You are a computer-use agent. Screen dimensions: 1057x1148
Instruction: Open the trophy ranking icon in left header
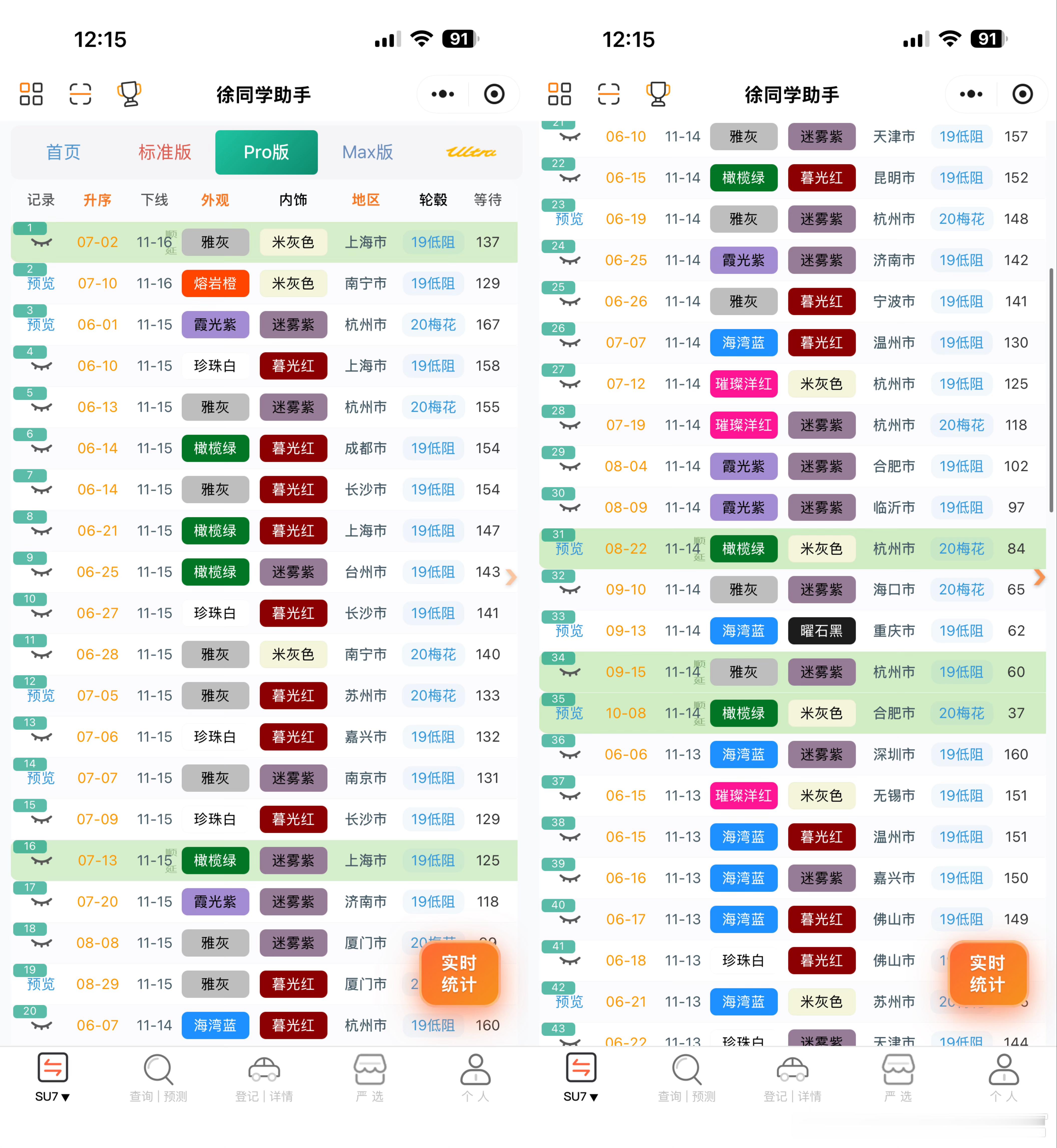click(x=129, y=94)
